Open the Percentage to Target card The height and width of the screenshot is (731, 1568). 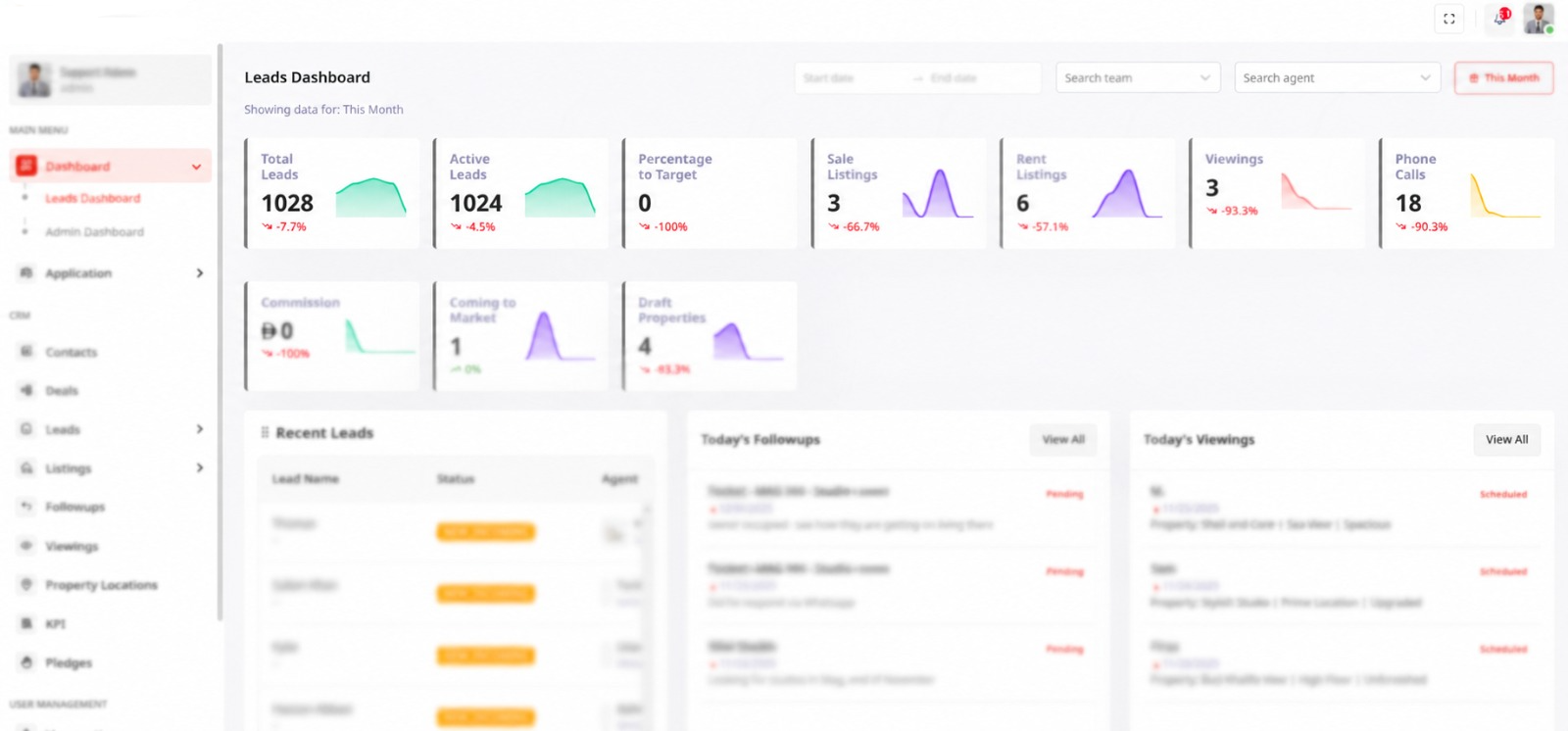pyautogui.click(x=710, y=193)
